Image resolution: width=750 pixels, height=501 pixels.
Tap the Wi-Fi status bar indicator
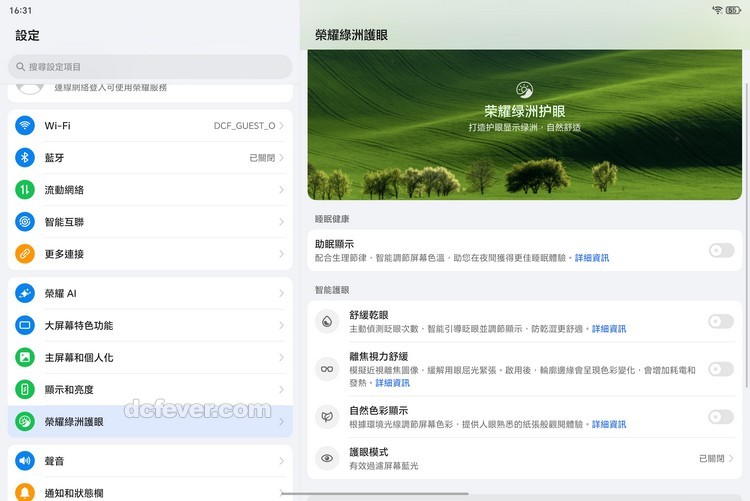[717, 10]
